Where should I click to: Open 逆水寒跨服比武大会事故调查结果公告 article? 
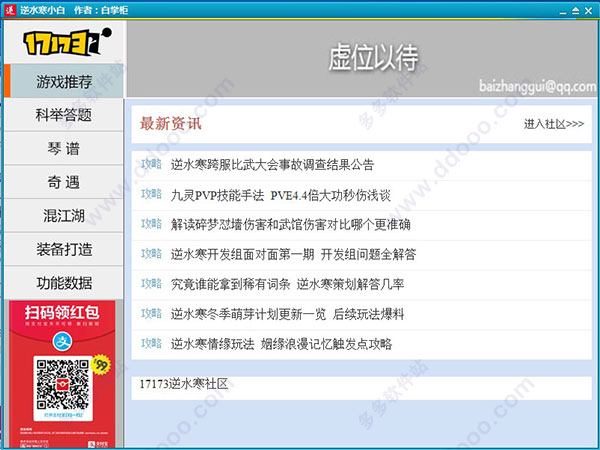click(x=272, y=165)
